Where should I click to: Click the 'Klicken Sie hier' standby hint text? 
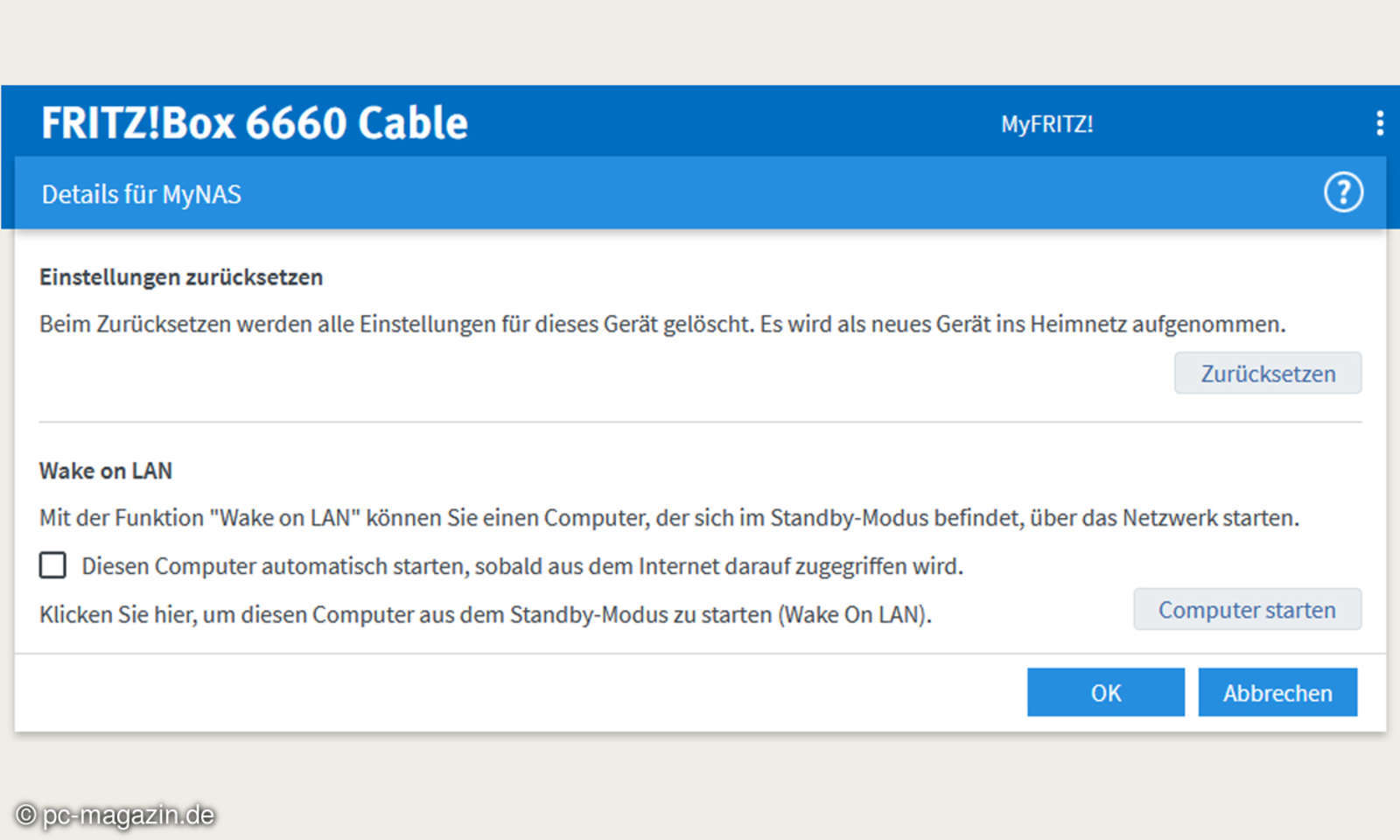pyautogui.click(x=485, y=614)
